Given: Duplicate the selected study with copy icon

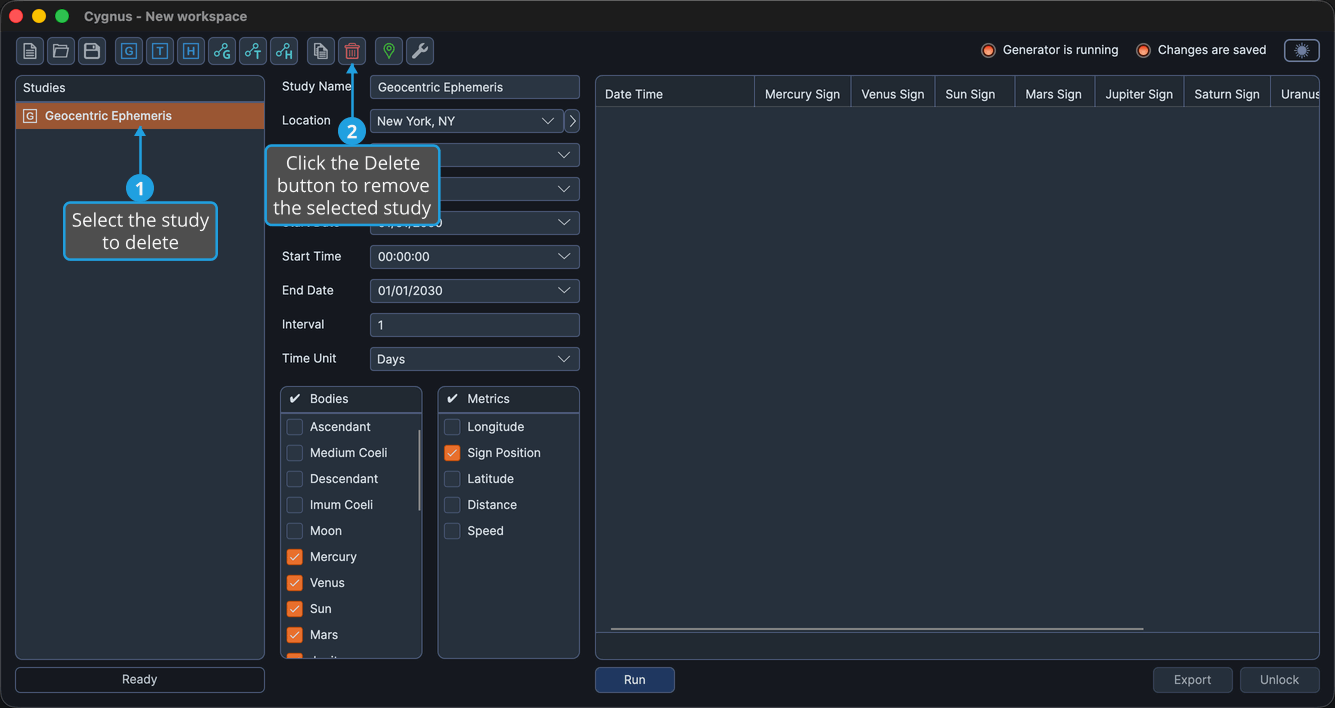Looking at the screenshot, I should coord(321,51).
